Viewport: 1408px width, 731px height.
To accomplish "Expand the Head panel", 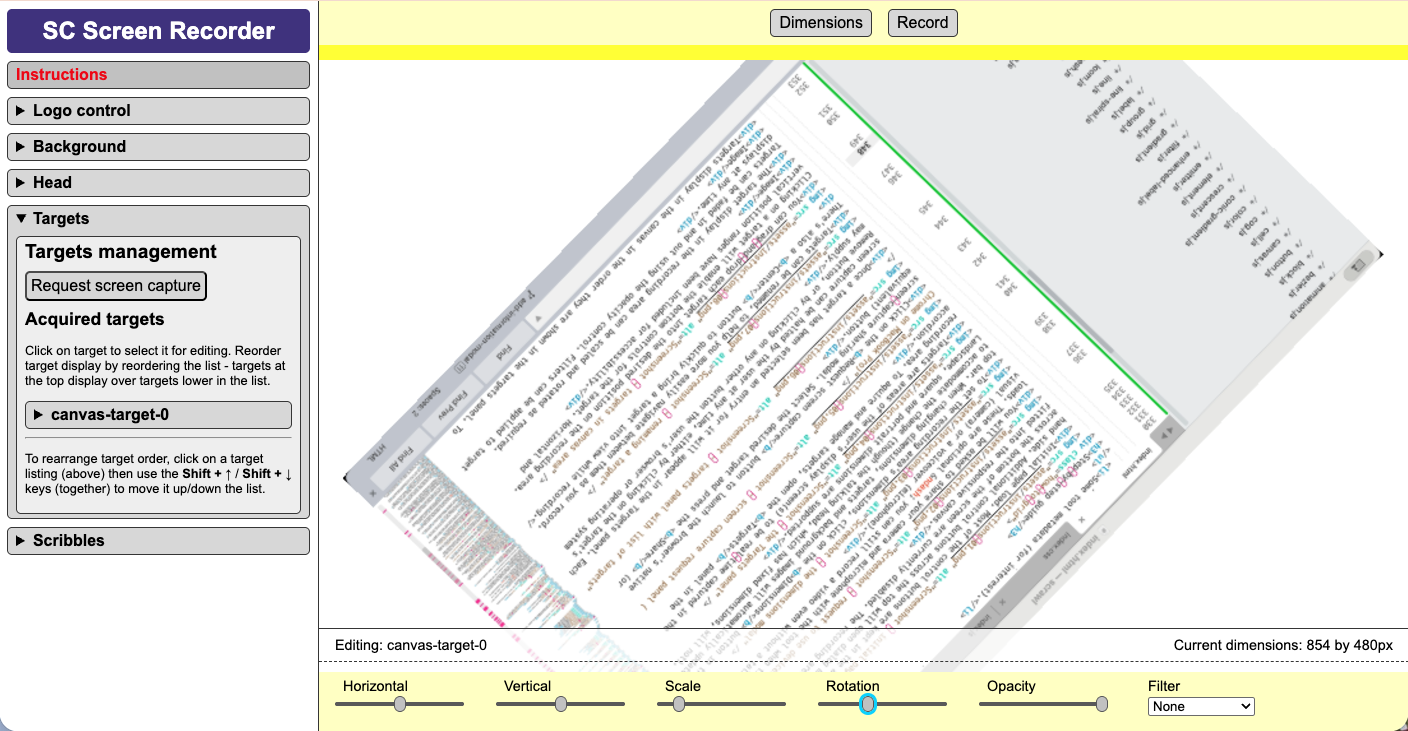I will (x=157, y=182).
